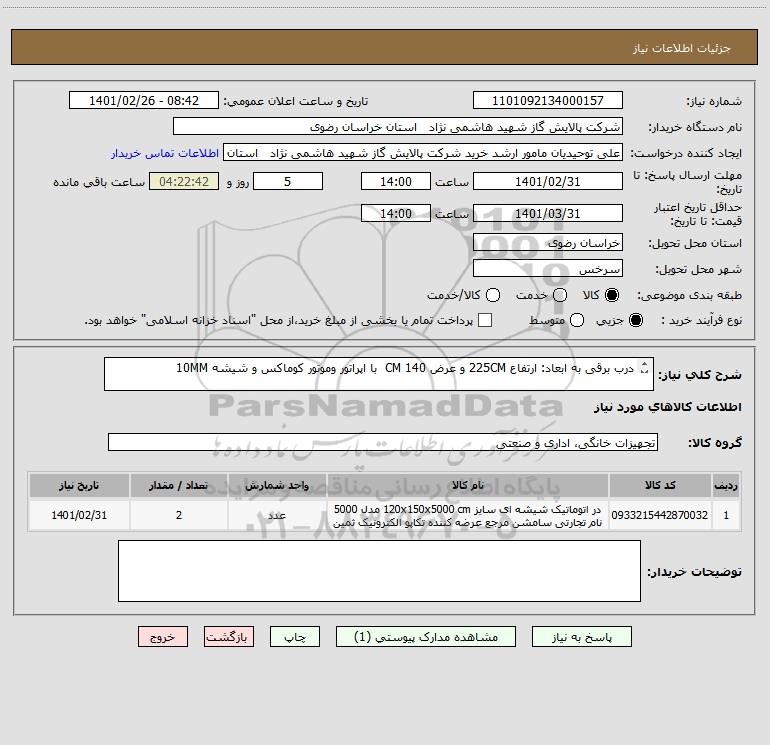Click the شماره نیاز number field
This screenshot has width=770, height=745.
[x=547, y=101]
